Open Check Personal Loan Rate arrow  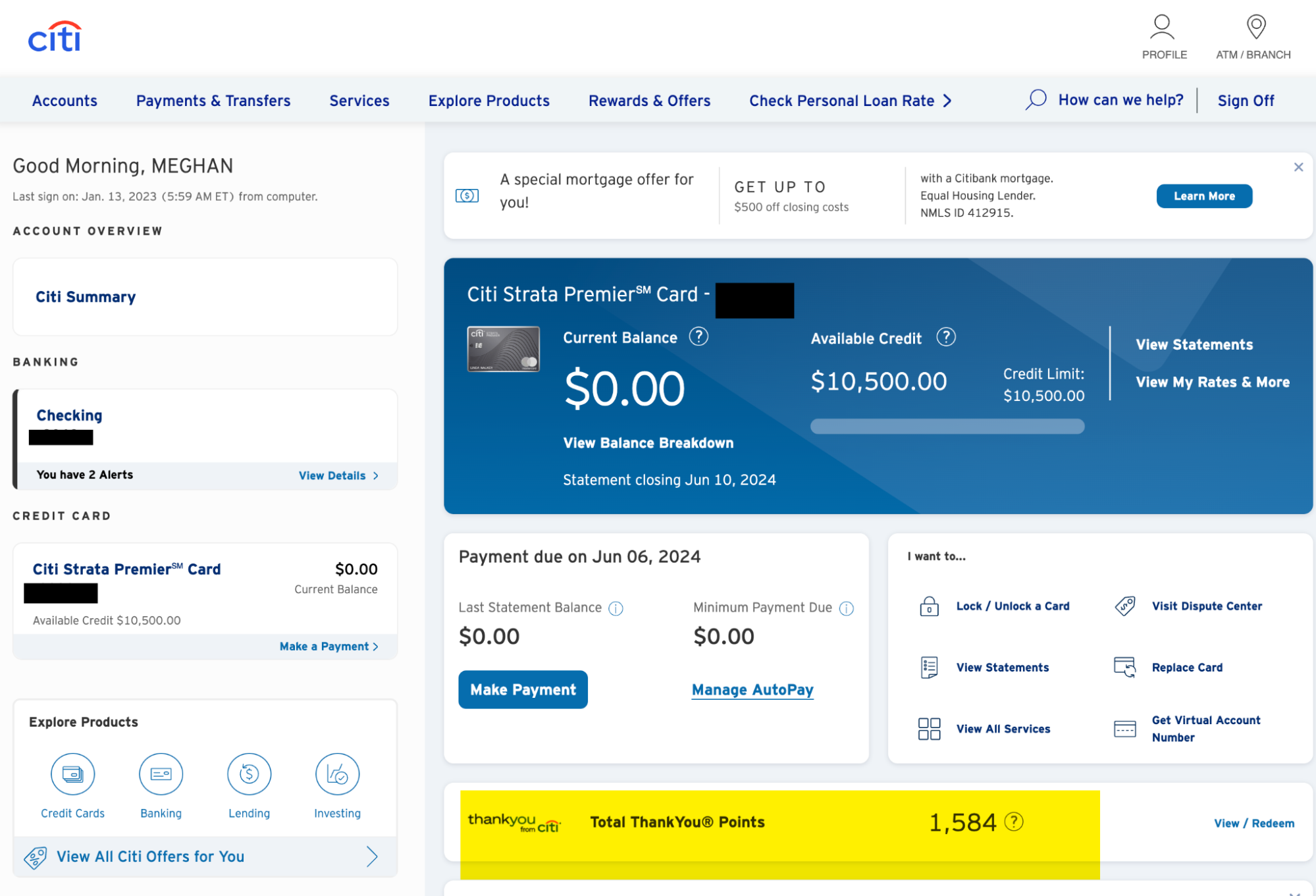pos(947,101)
